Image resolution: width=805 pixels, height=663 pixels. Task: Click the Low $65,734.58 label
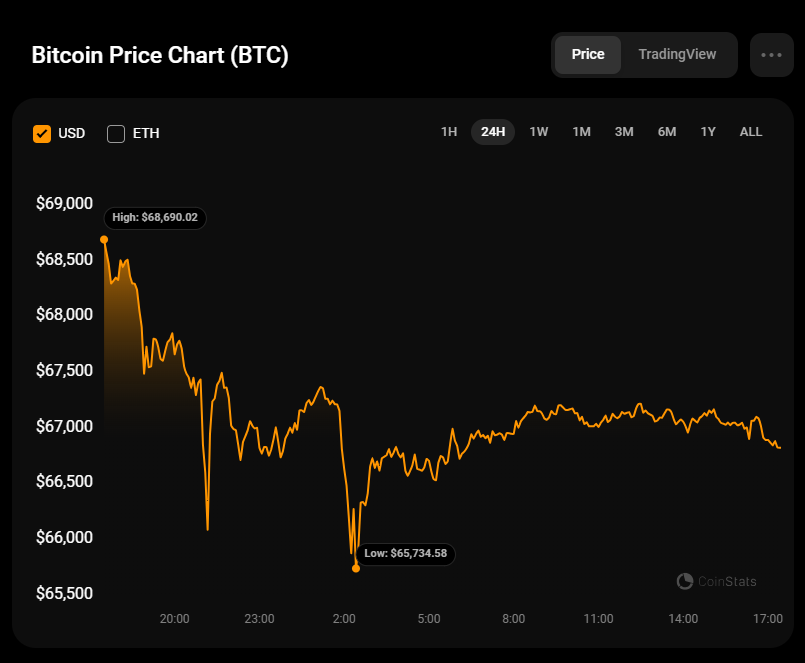click(406, 553)
